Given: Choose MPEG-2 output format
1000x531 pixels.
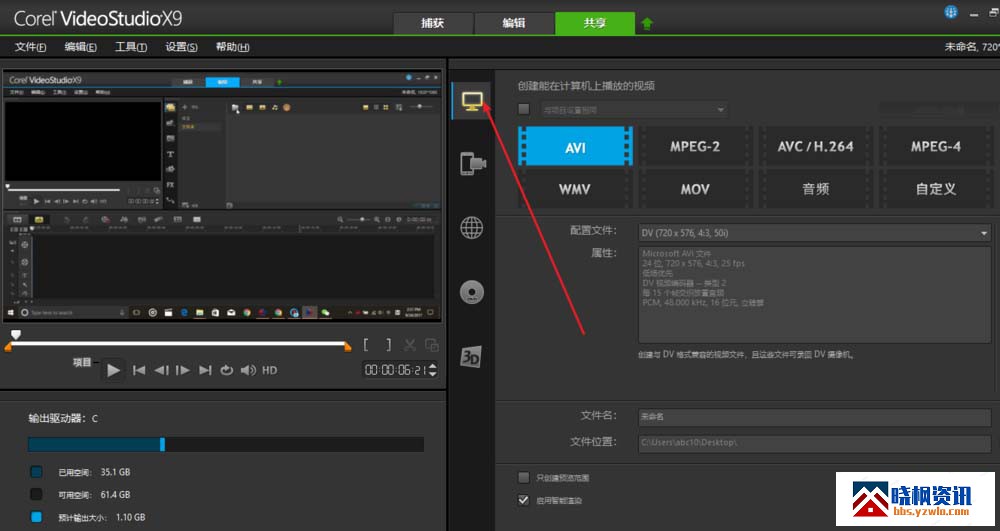Looking at the screenshot, I should pyautogui.click(x=695, y=147).
